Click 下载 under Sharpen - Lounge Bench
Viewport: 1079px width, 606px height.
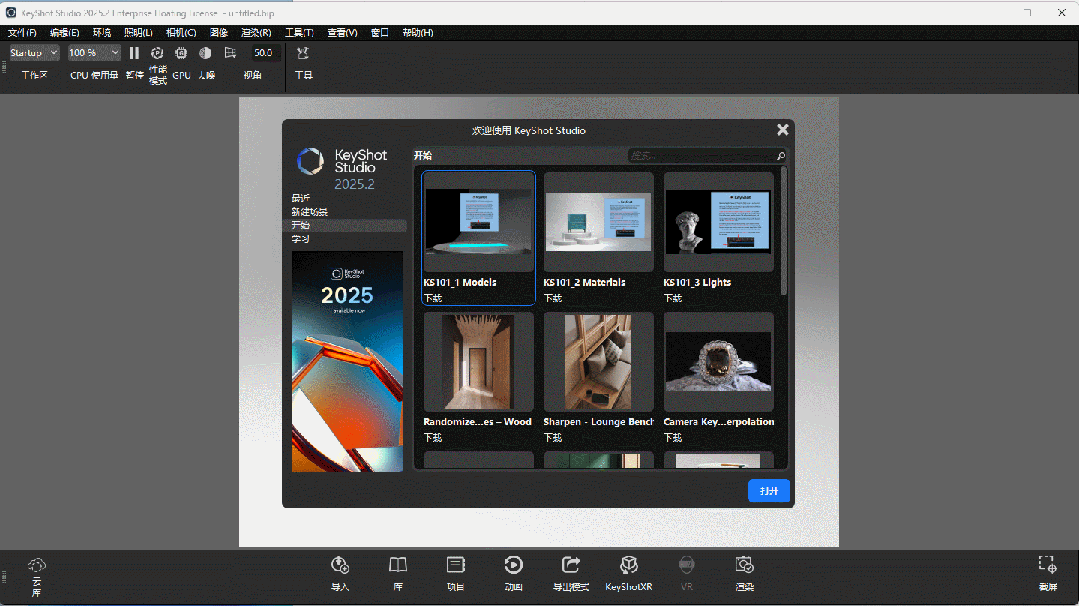[553, 437]
